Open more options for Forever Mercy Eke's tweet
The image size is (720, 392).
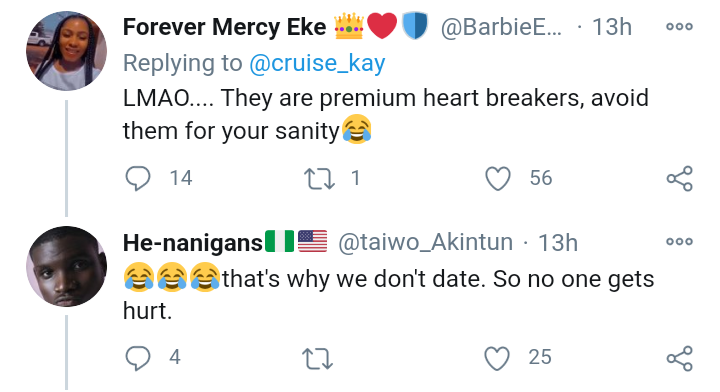680,27
